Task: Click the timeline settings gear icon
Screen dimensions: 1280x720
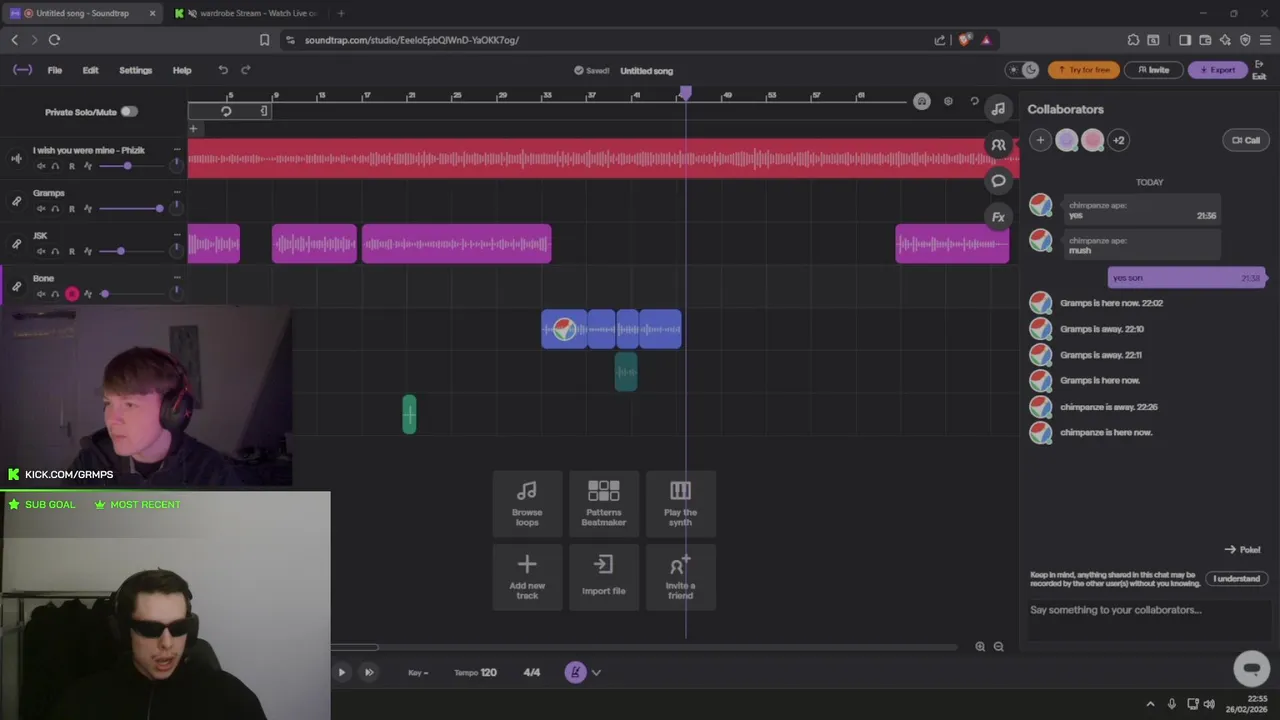Action: (x=948, y=101)
